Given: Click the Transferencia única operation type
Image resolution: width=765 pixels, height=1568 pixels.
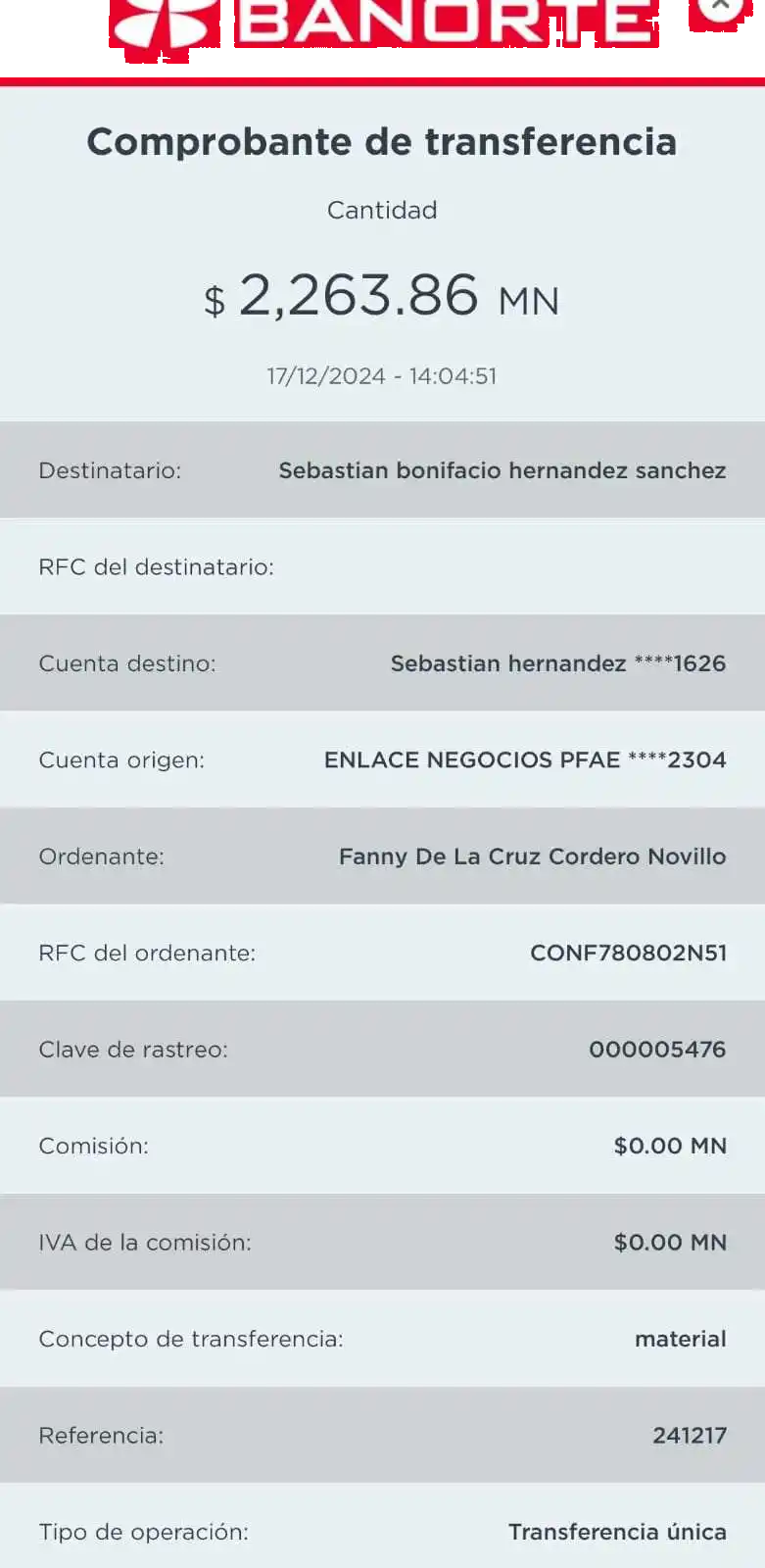Looking at the screenshot, I should 617,1532.
